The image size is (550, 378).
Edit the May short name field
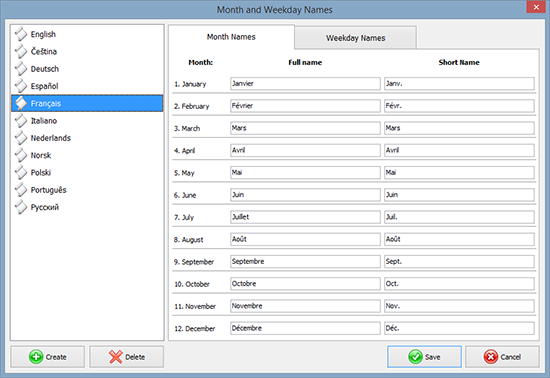459,173
